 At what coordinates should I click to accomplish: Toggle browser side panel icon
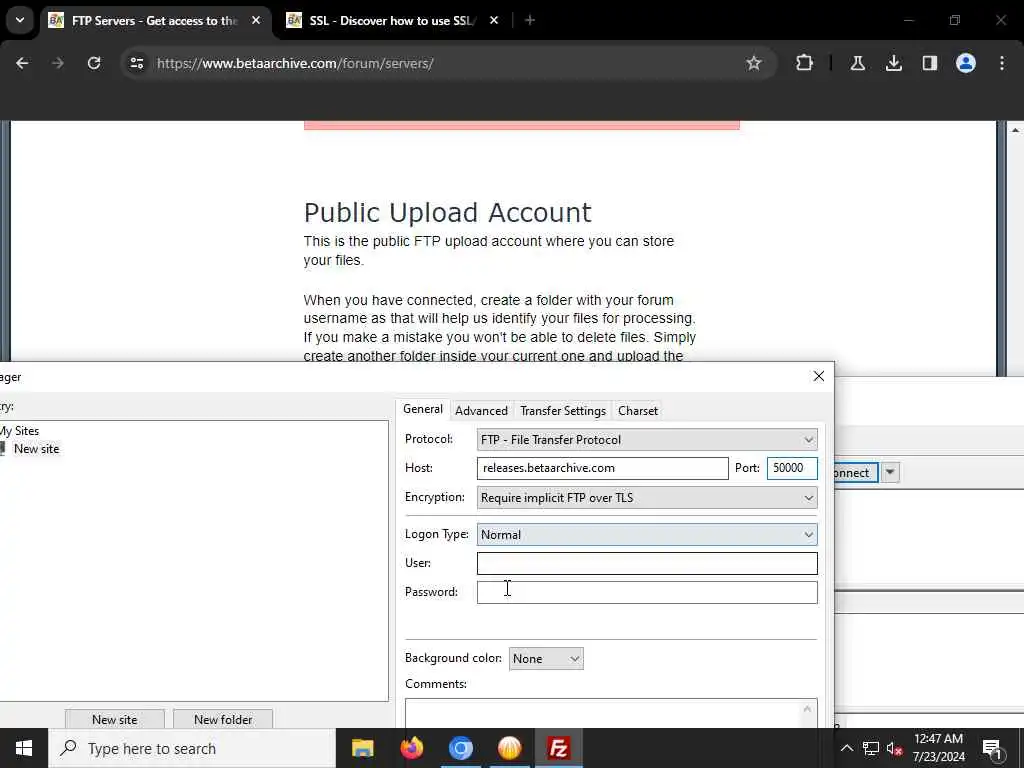929,63
